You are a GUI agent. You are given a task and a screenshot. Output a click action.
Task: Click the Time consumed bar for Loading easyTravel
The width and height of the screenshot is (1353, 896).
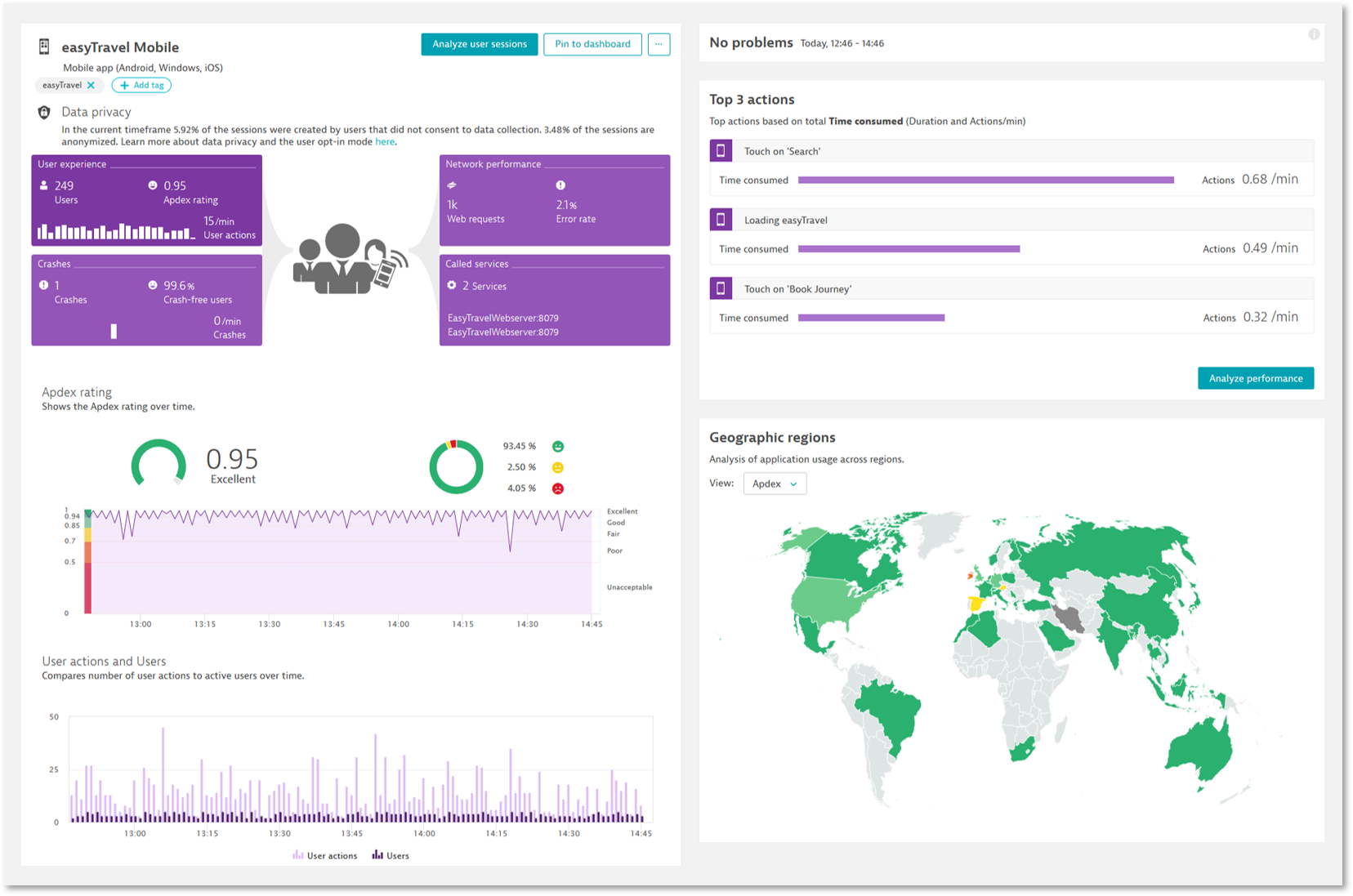click(x=909, y=249)
